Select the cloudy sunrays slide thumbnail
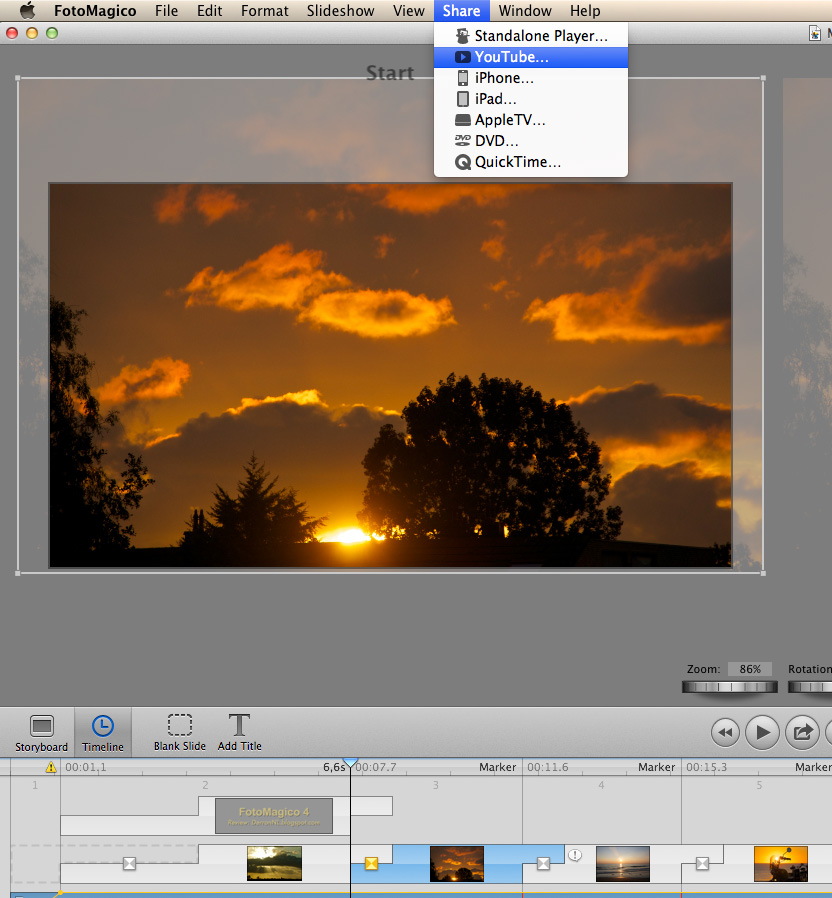 tap(274, 863)
